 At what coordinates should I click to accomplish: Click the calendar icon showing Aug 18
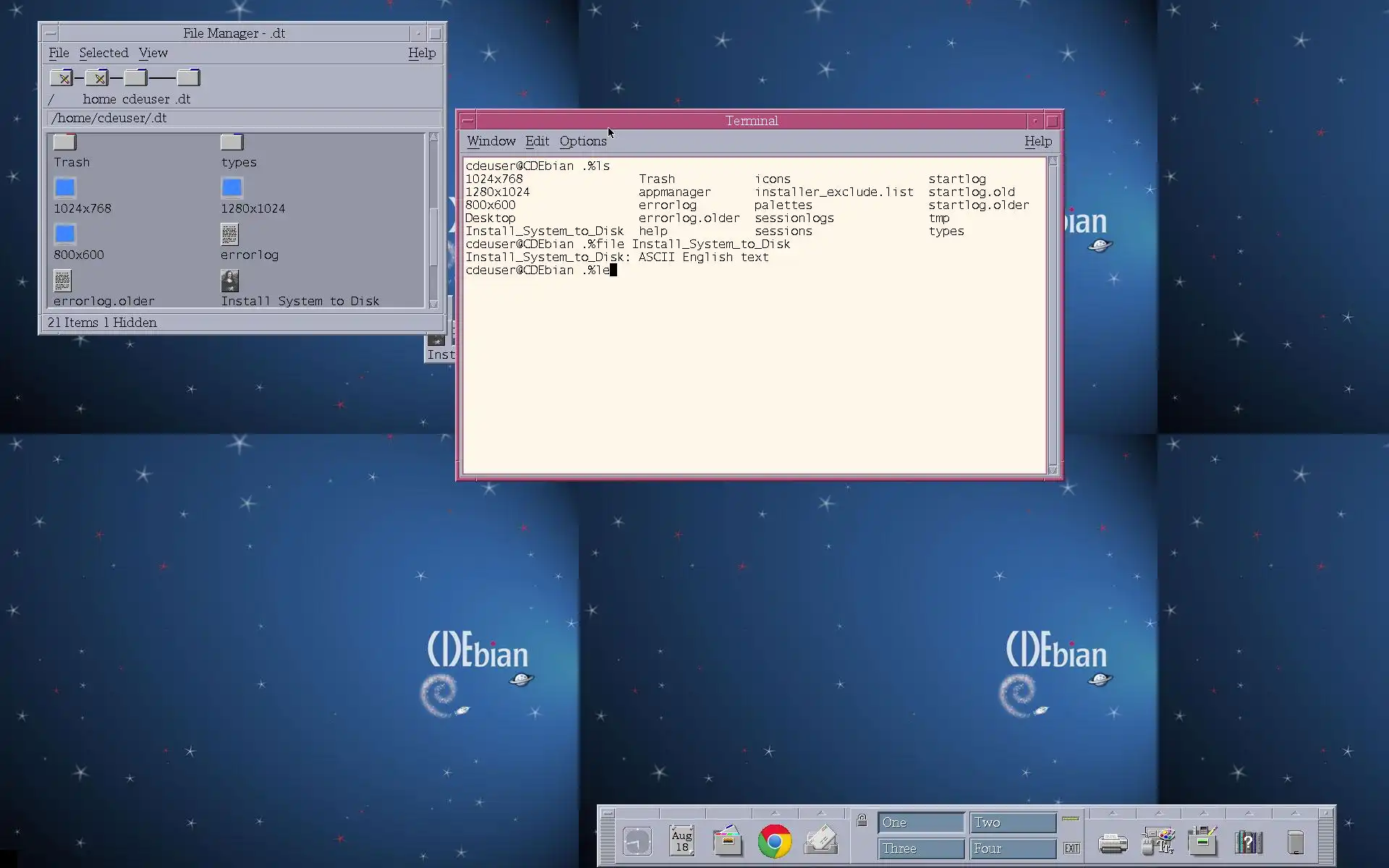(681, 842)
